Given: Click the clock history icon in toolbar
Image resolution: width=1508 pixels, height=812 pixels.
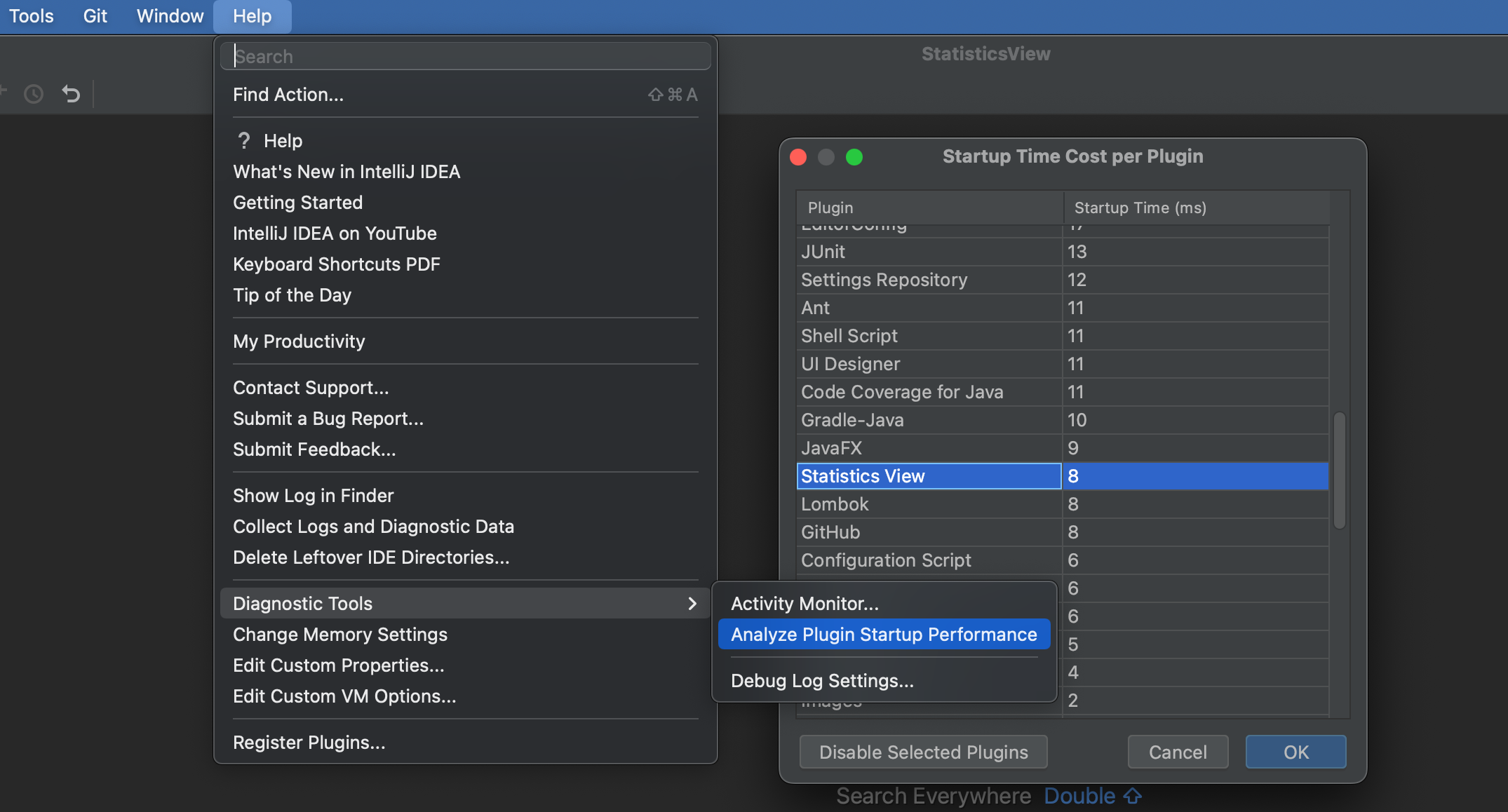Looking at the screenshot, I should pos(34,94).
